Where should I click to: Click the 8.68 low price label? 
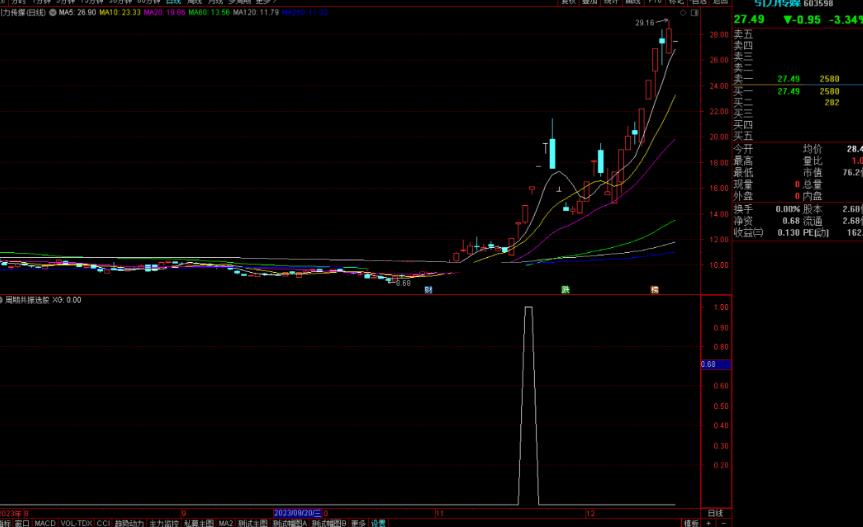click(403, 283)
